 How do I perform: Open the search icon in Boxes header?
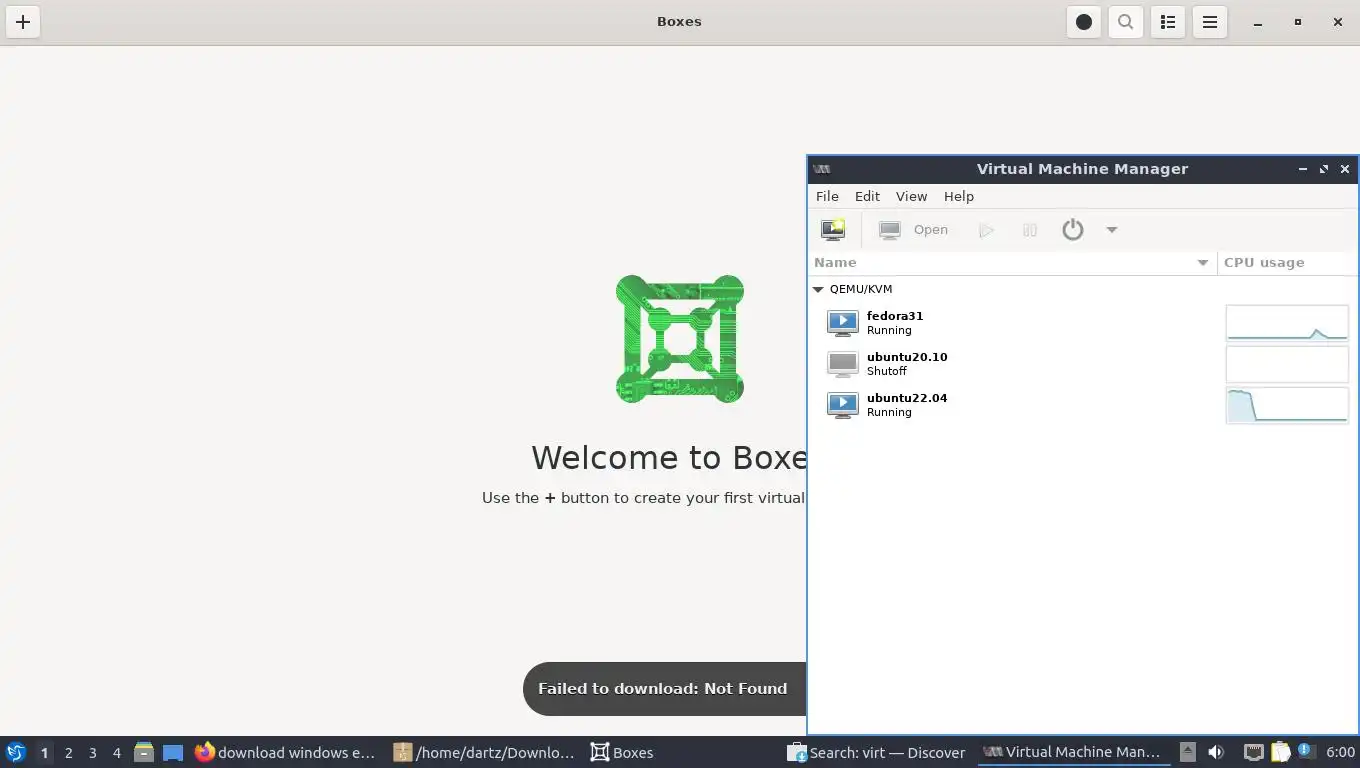tap(1126, 22)
